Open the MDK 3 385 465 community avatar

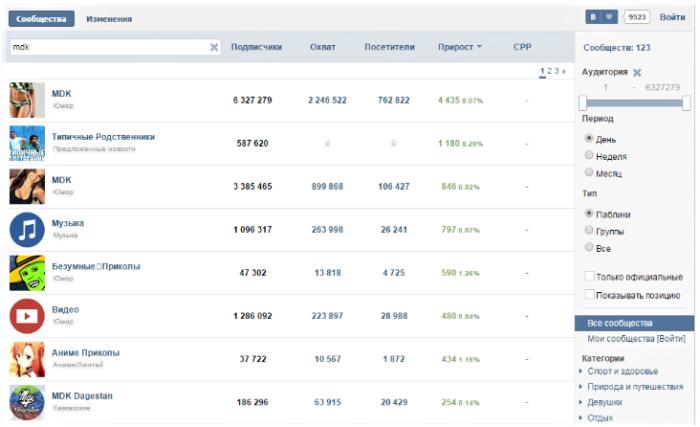[27, 186]
